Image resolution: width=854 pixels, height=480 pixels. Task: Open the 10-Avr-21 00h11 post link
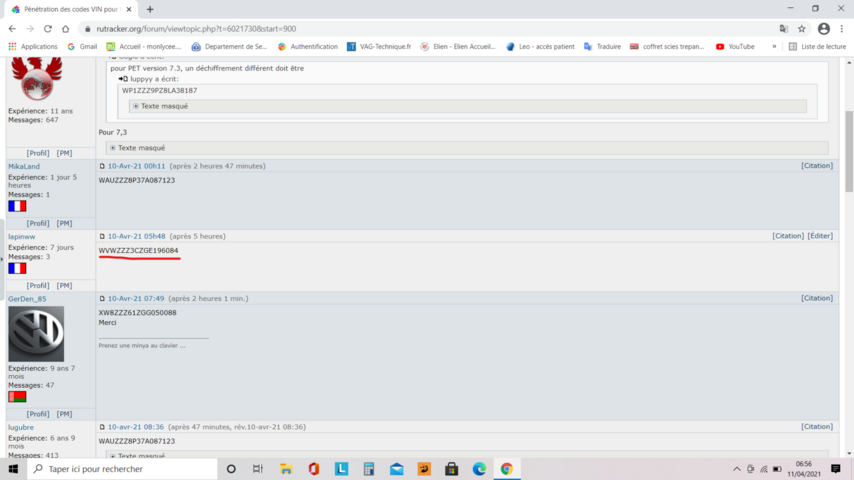click(x=136, y=166)
